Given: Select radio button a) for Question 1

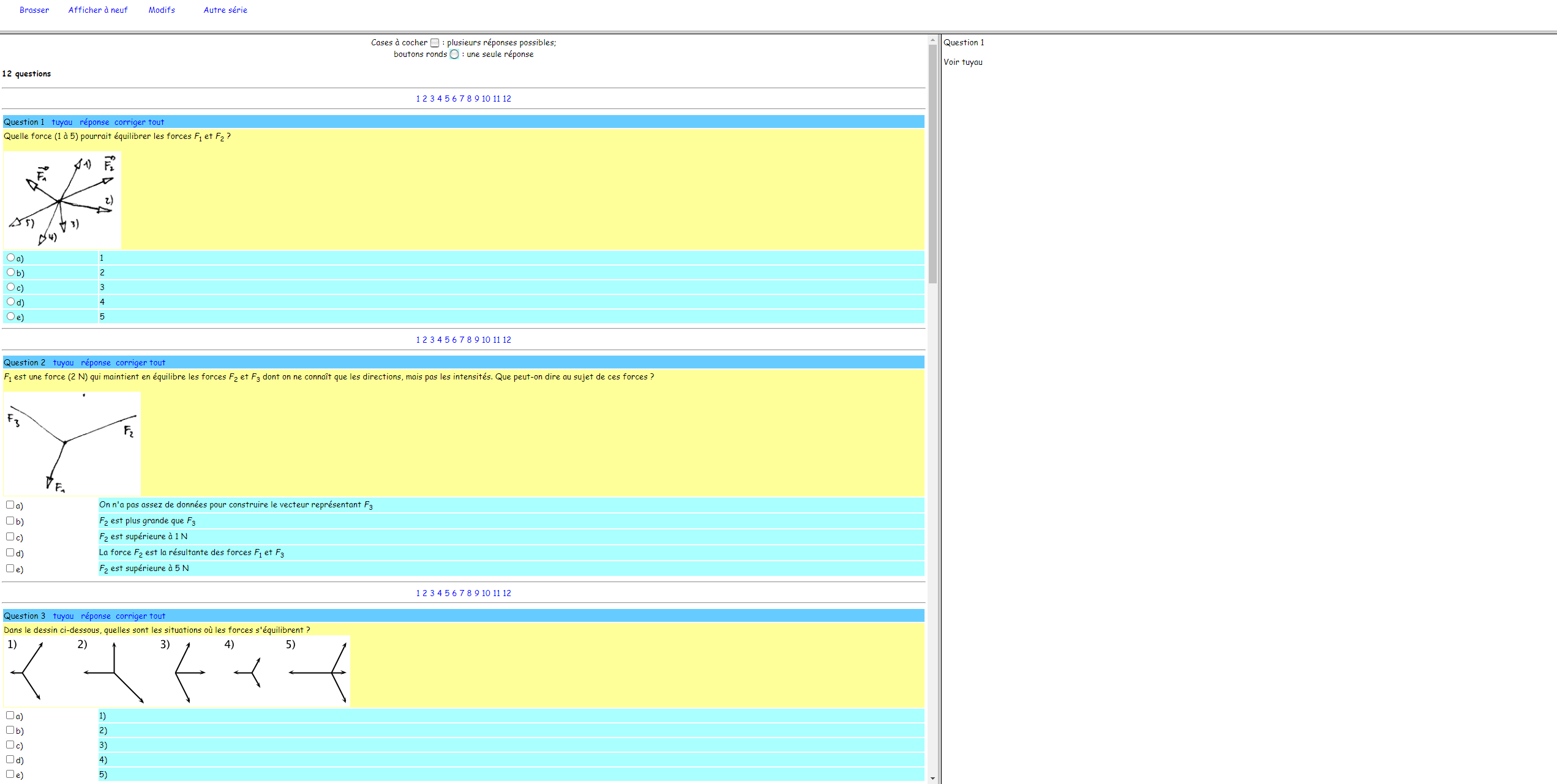Looking at the screenshot, I should tap(10, 258).
